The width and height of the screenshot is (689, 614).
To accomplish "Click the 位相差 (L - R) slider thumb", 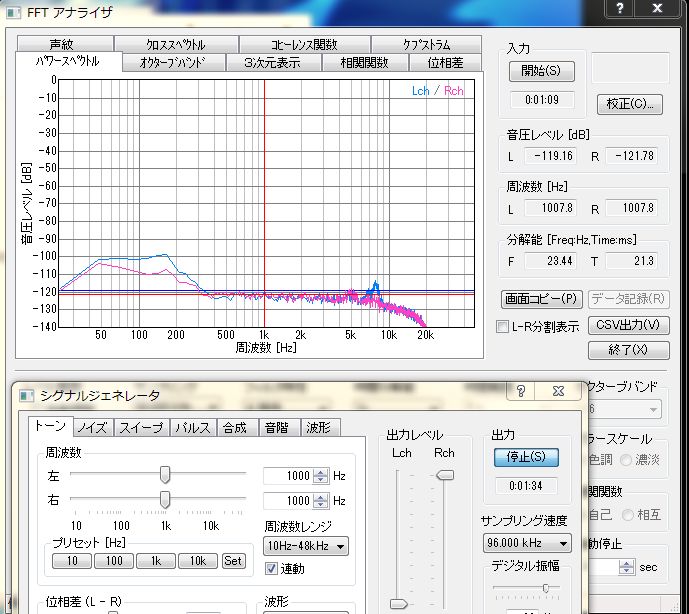I will [113, 612].
